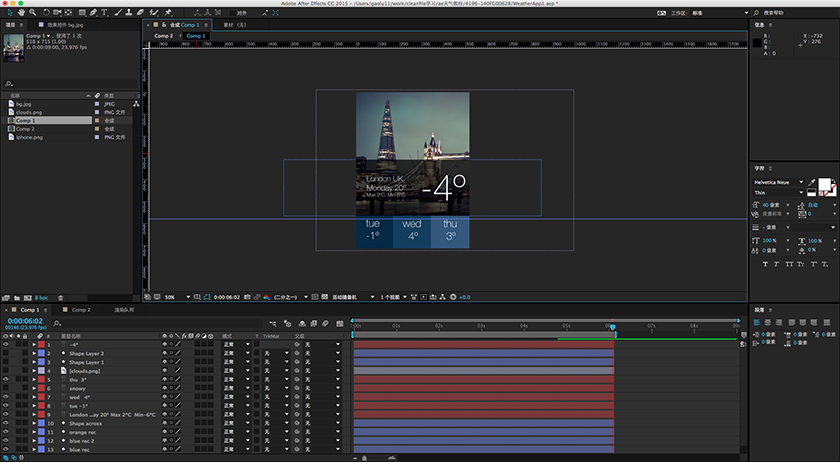This screenshot has width=840, height=462.
Task: Click the fill color swatch in Character panel
Action: (824, 184)
